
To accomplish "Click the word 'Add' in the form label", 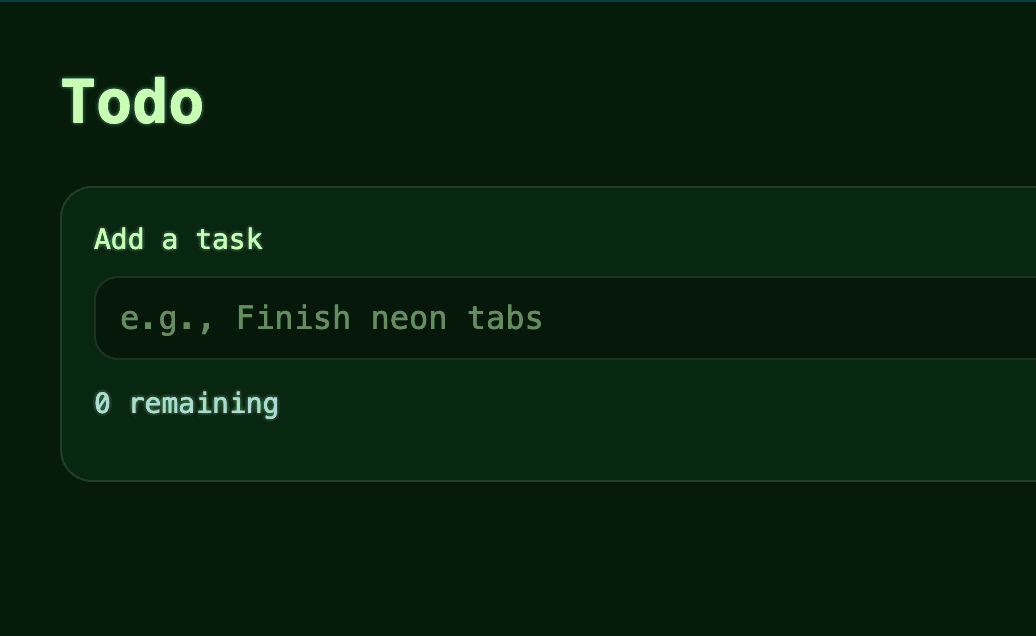I will tap(119, 239).
